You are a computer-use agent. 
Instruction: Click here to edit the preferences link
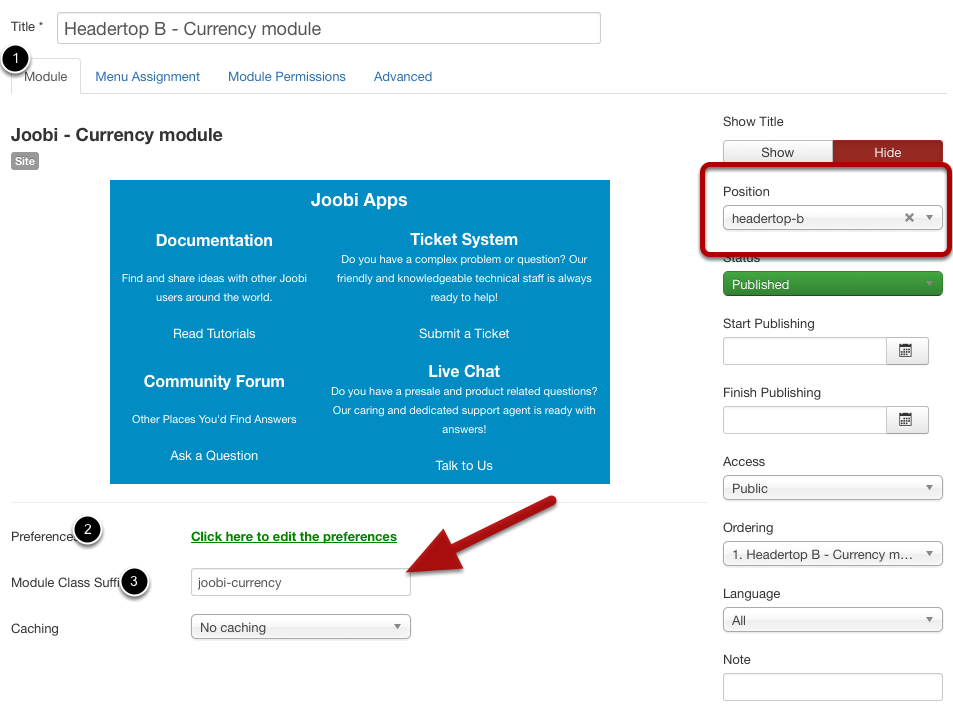pos(294,537)
